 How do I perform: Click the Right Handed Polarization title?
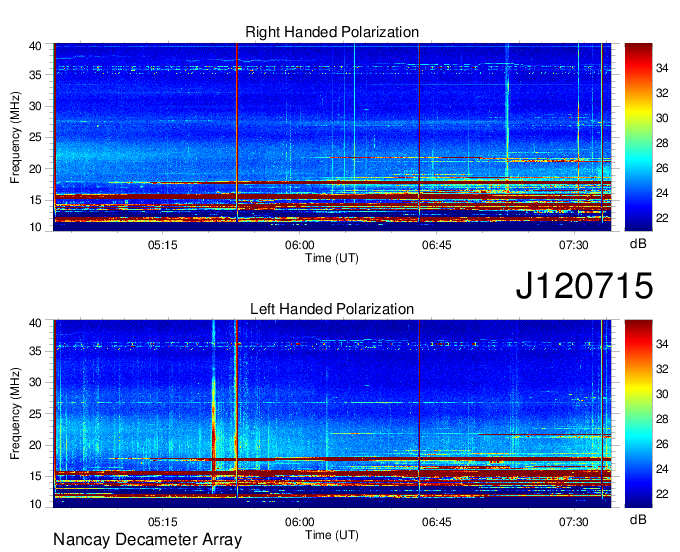pyautogui.click(x=332, y=32)
